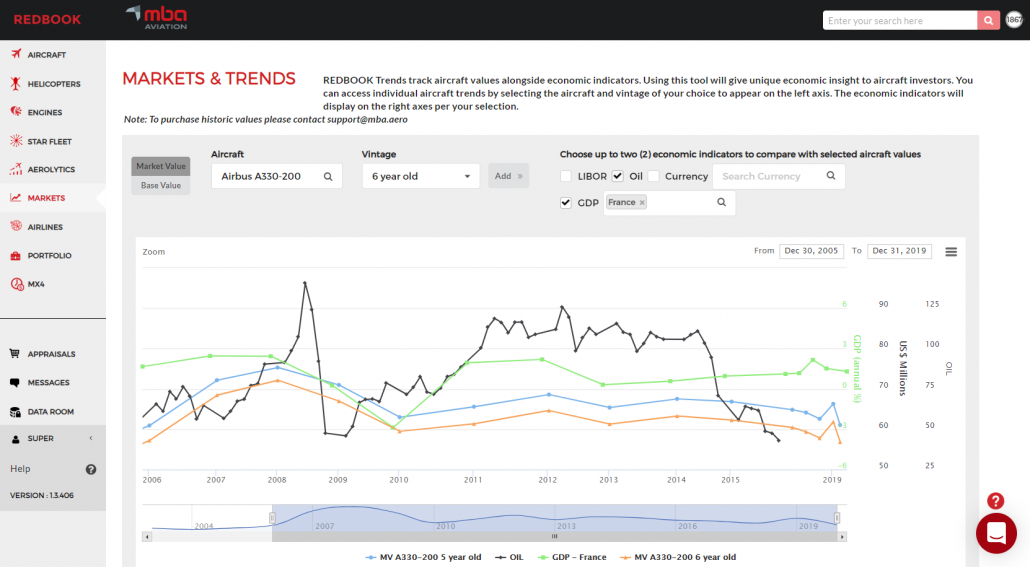Click the Help link in sidebar
The width and height of the screenshot is (1030, 567).
[x=20, y=468]
